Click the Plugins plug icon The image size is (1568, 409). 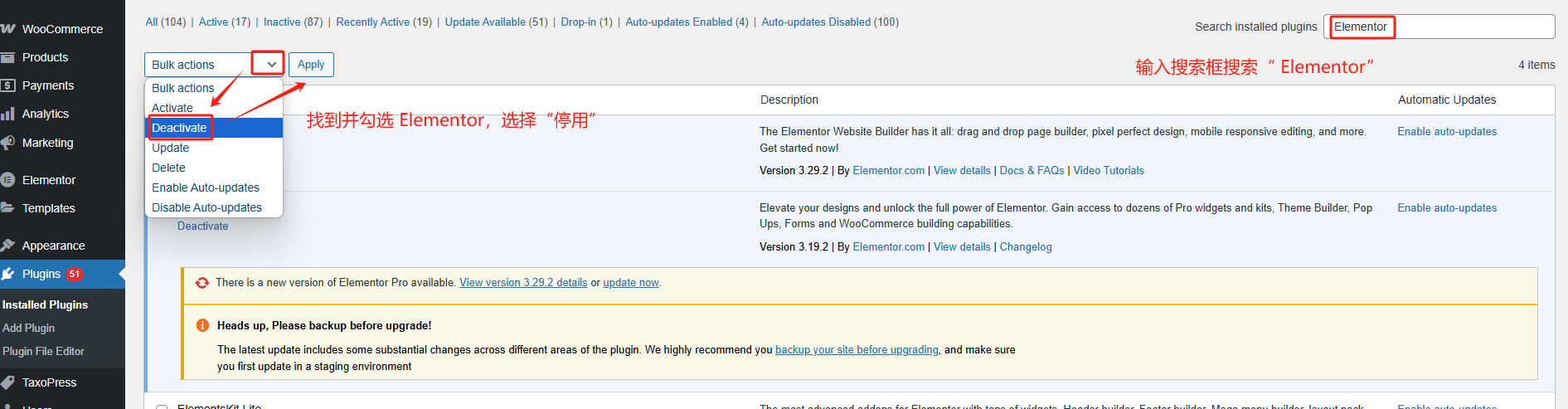[7, 274]
